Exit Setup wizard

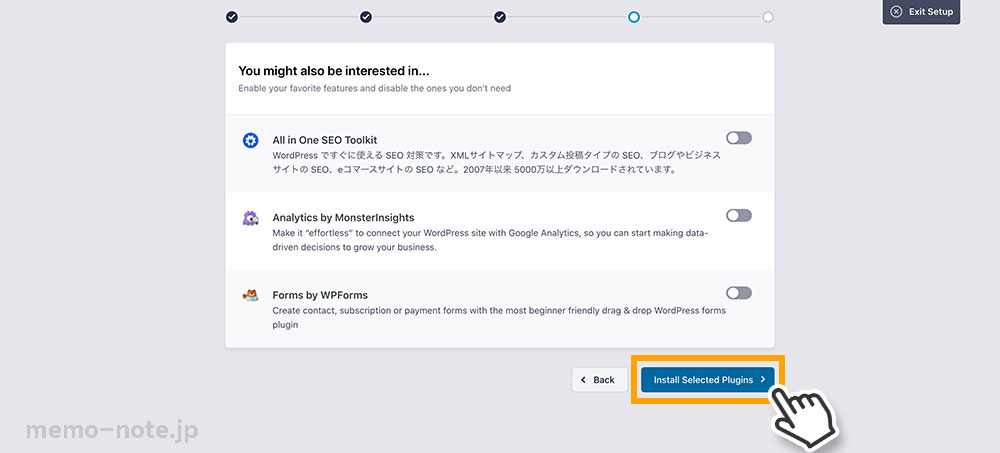coord(921,12)
